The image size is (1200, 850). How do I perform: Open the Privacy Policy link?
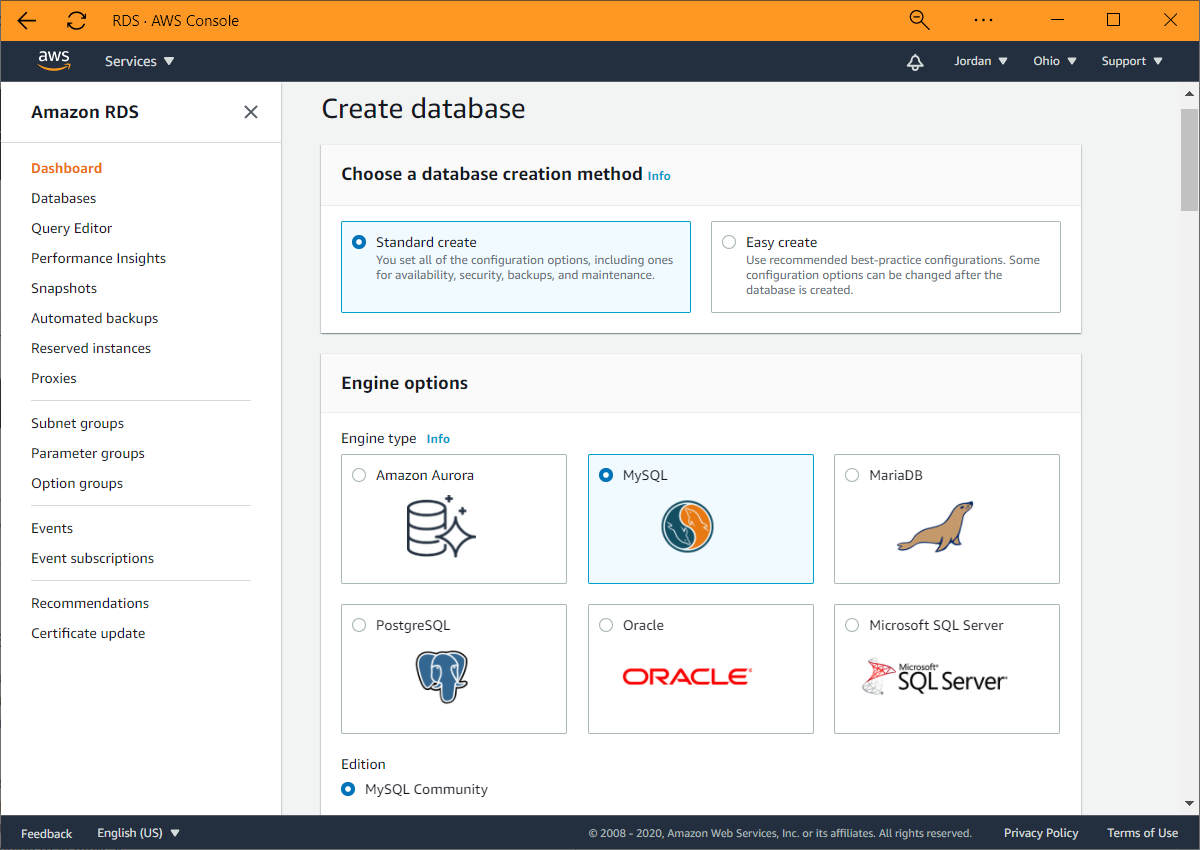(1041, 833)
